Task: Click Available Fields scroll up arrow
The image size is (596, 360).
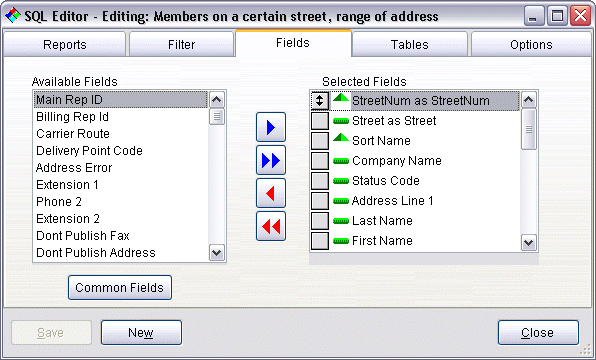Action: point(217,100)
